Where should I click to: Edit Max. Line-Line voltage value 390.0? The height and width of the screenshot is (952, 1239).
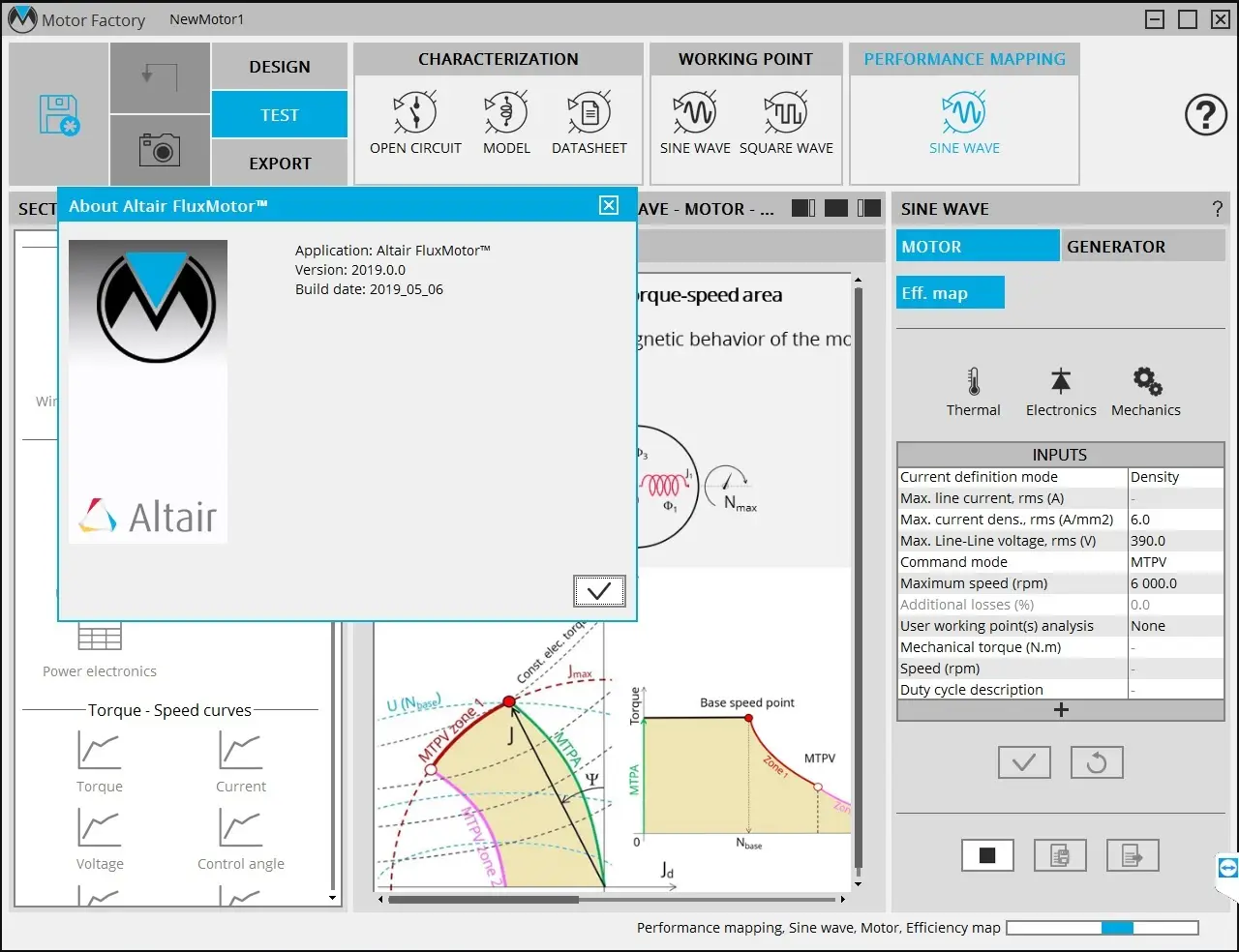1176,541
